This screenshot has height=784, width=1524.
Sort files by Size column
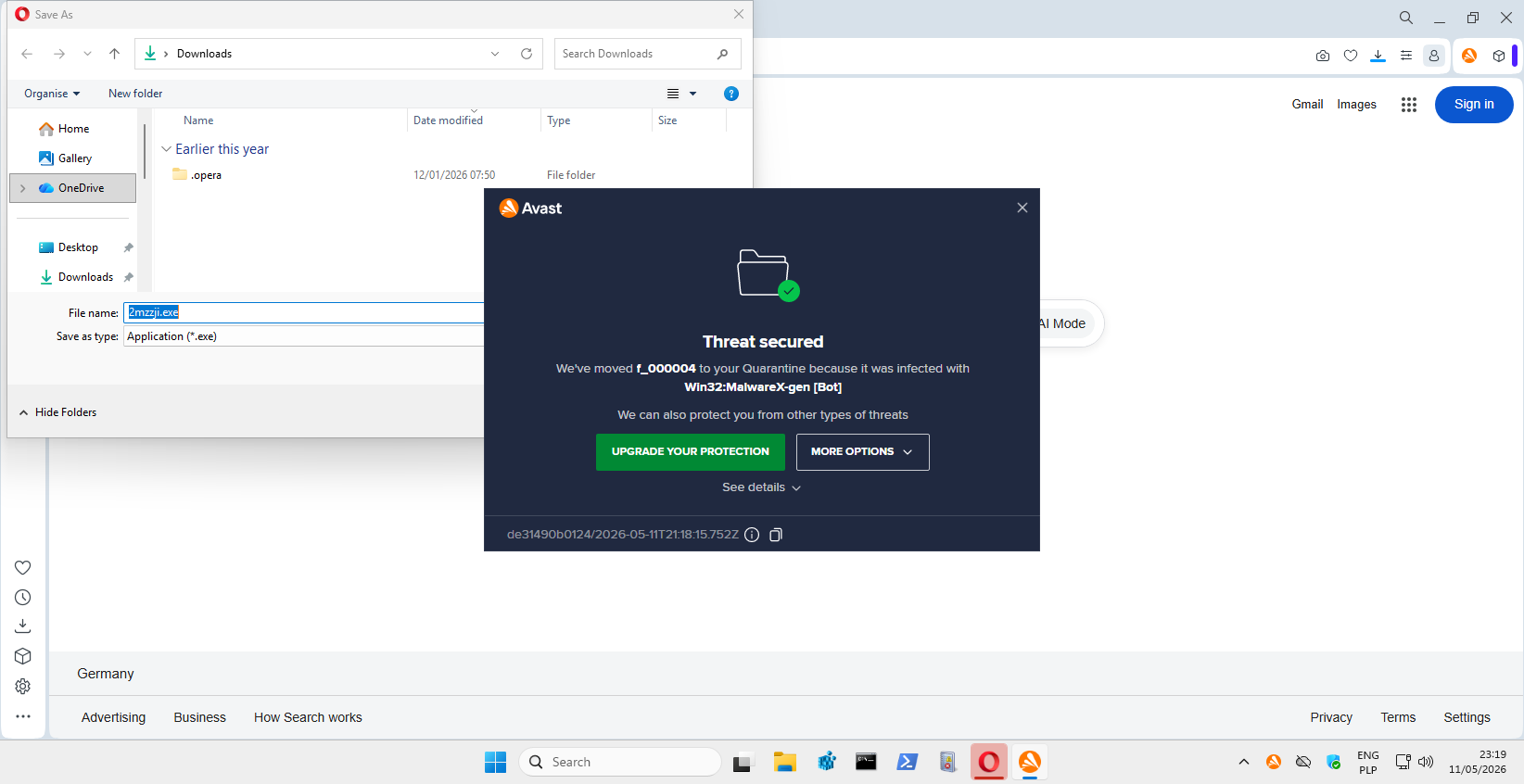667,120
